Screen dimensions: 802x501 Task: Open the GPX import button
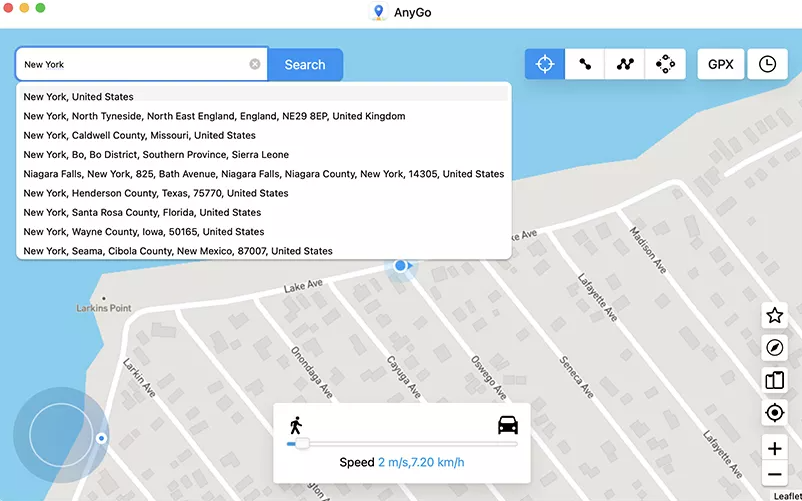[x=721, y=64]
